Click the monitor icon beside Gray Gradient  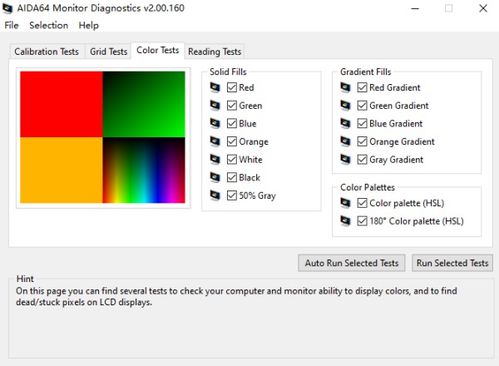tap(345, 159)
